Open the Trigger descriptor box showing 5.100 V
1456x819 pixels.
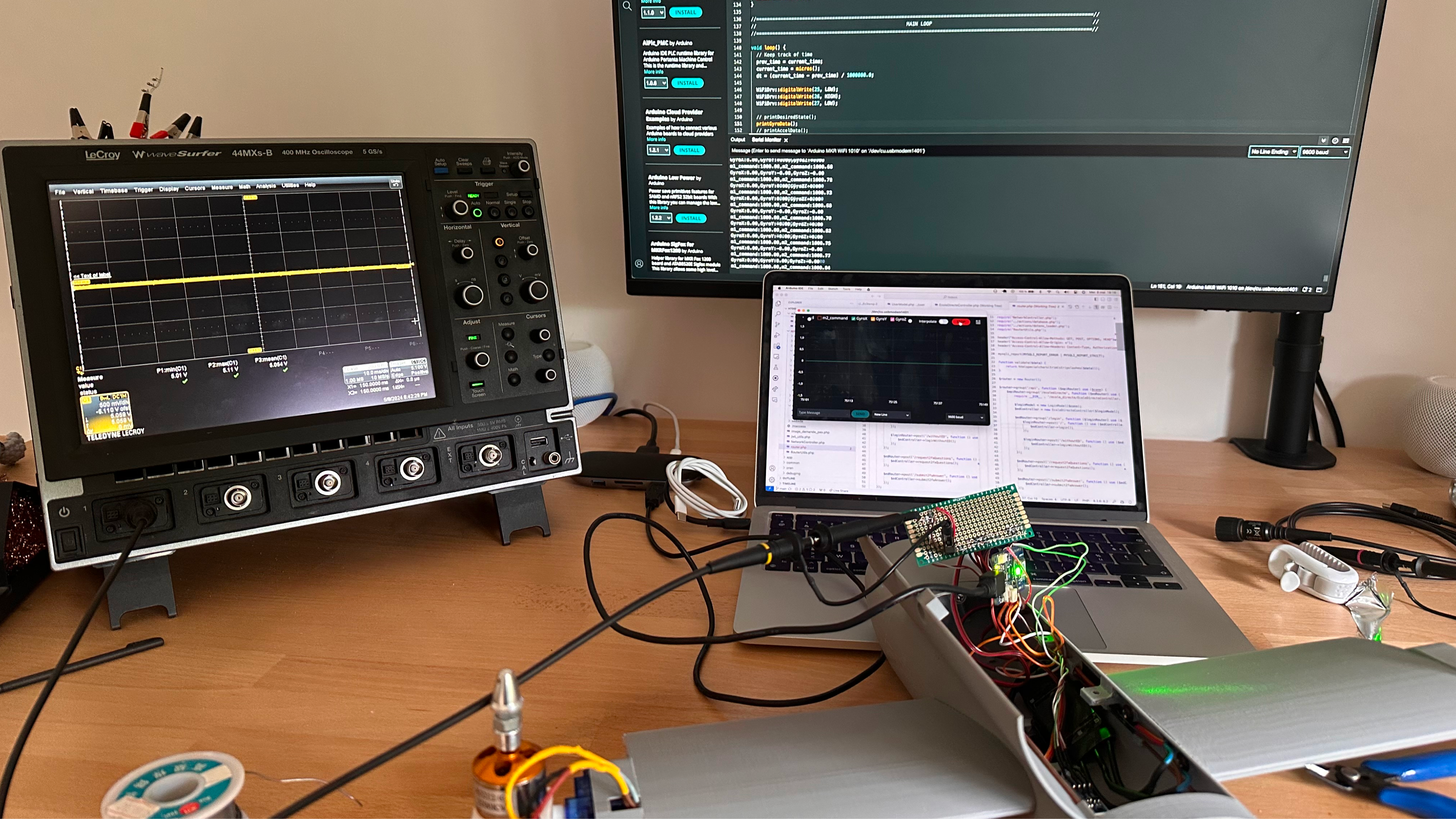(x=409, y=368)
